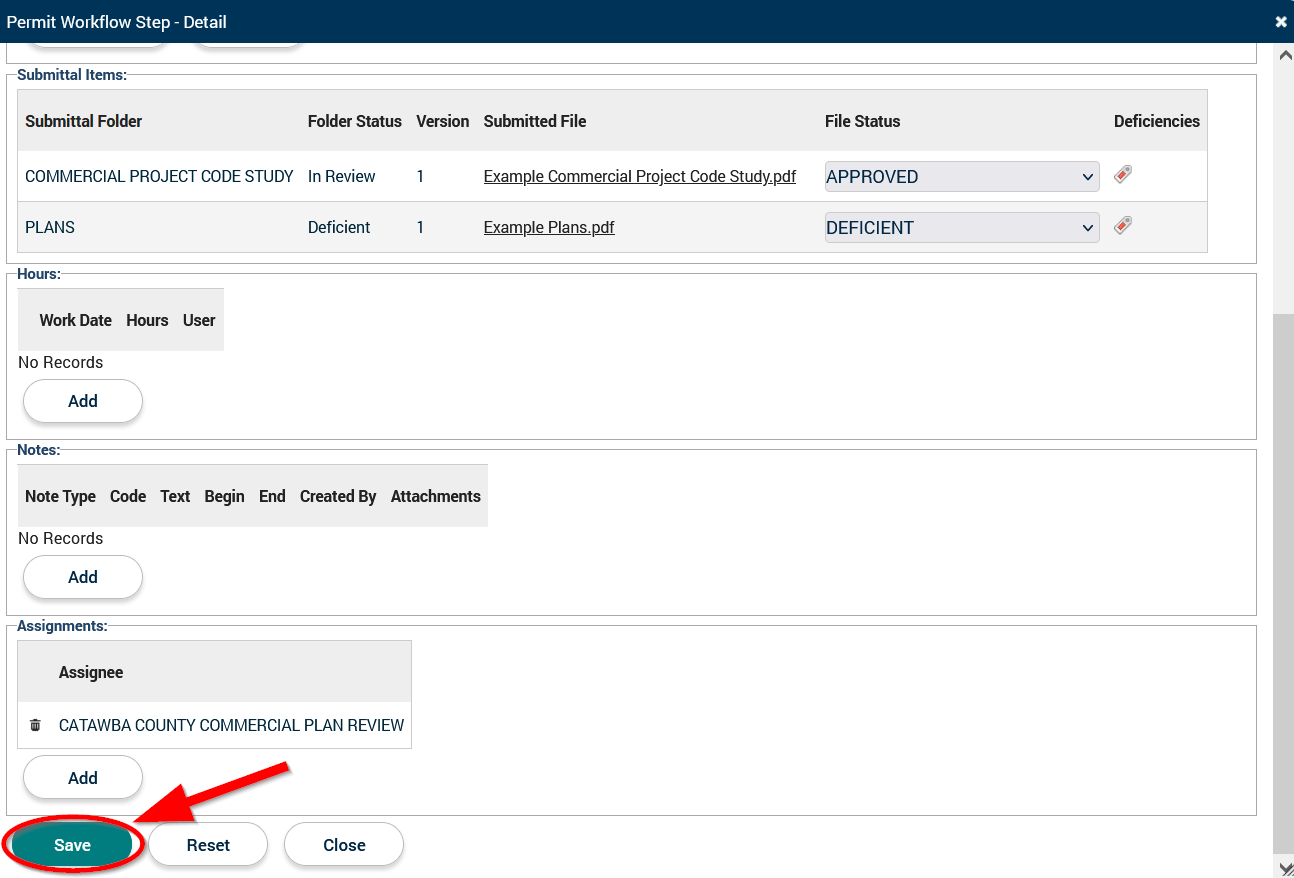
Task: Select the Catawba County Commercial Plan Review assignee
Action: point(231,725)
